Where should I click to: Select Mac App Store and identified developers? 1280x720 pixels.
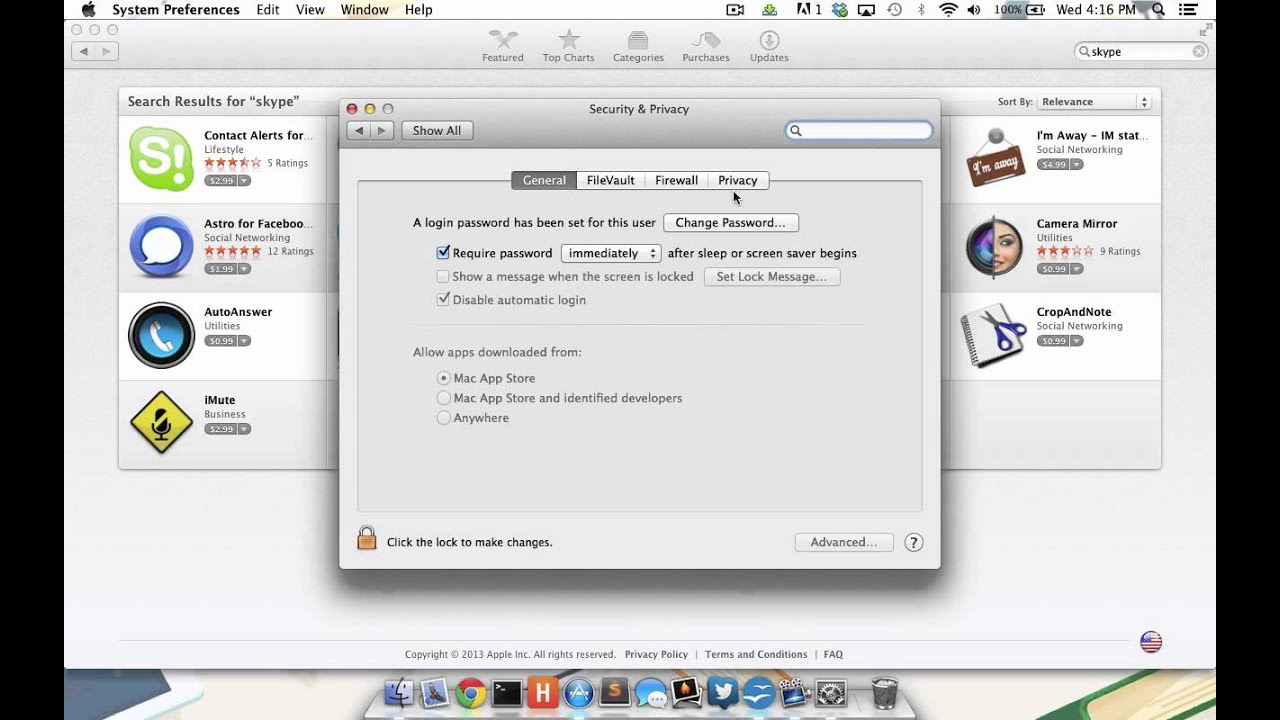pos(444,398)
